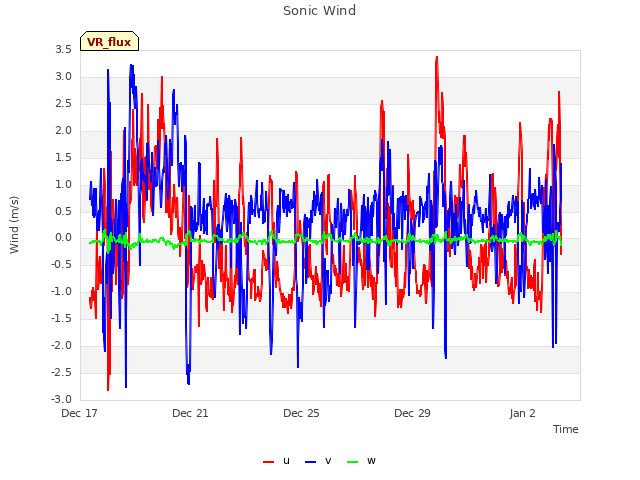
Task: Click the -1.0 y-axis tick label
Action: [61, 291]
